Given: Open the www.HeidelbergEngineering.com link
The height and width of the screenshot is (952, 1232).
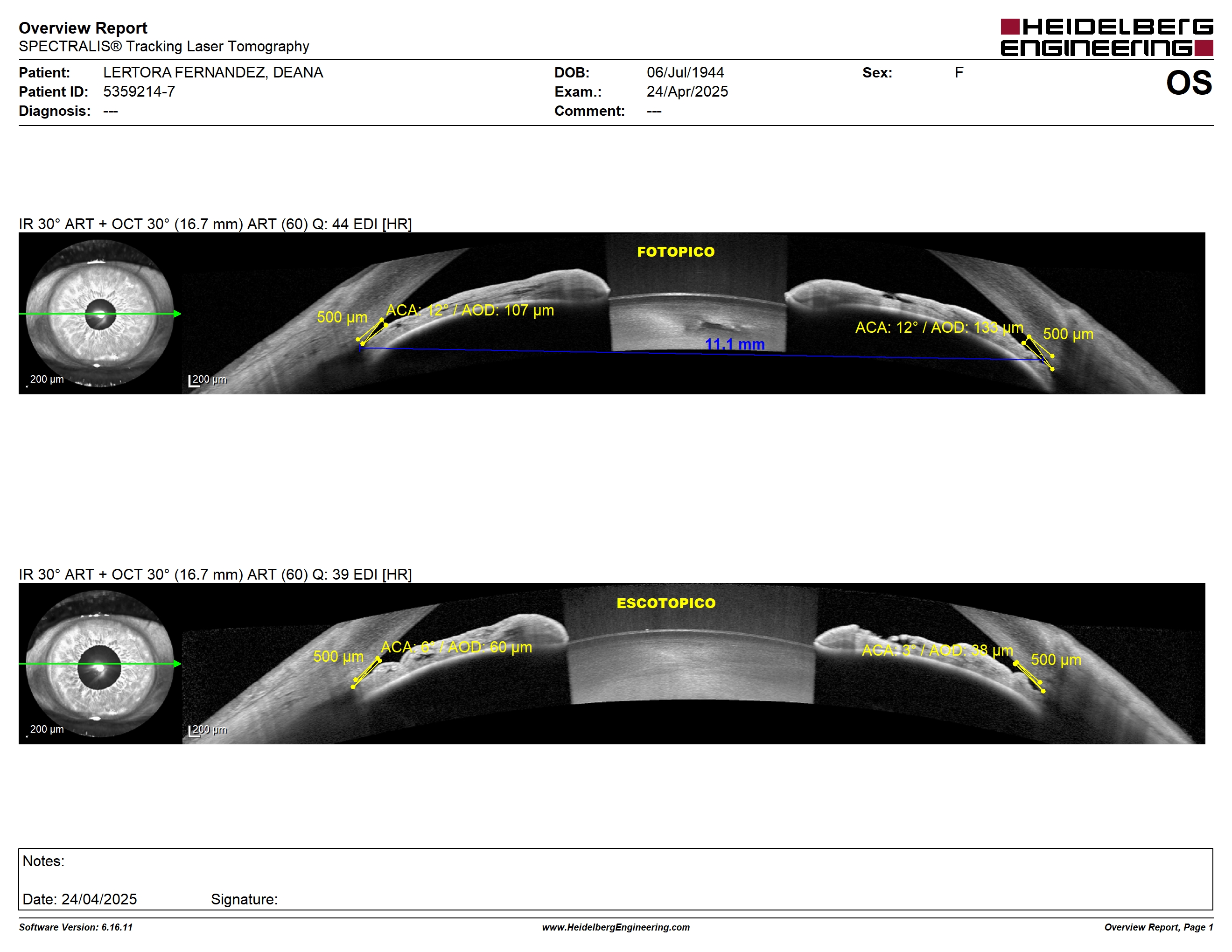Looking at the screenshot, I should pyautogui.click(x=616, y=927).
